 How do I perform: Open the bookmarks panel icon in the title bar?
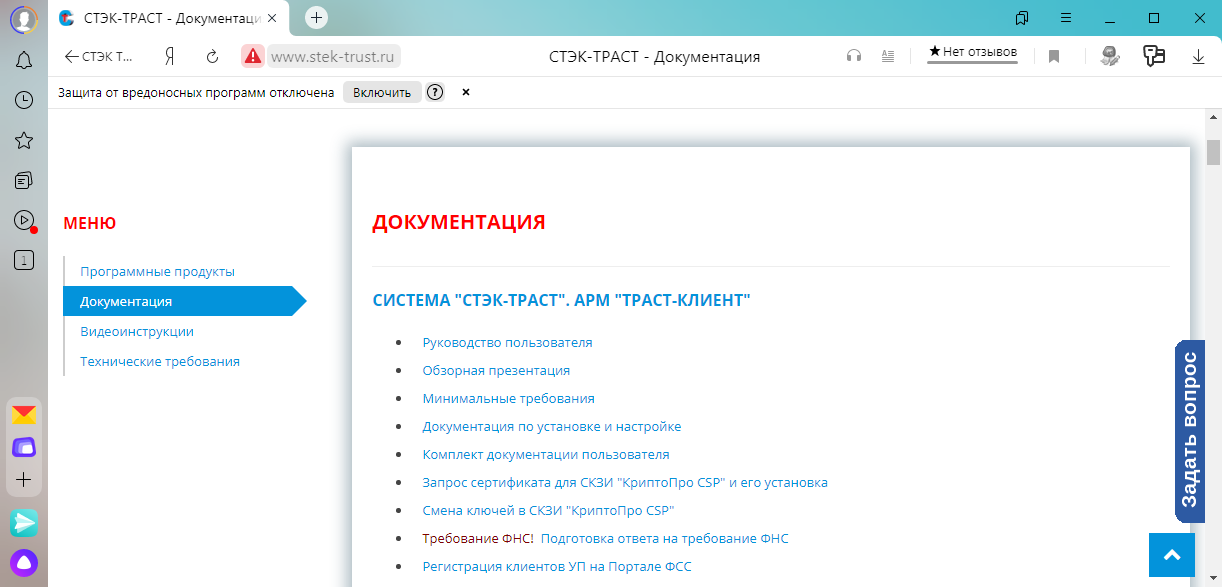(1022, 18)
